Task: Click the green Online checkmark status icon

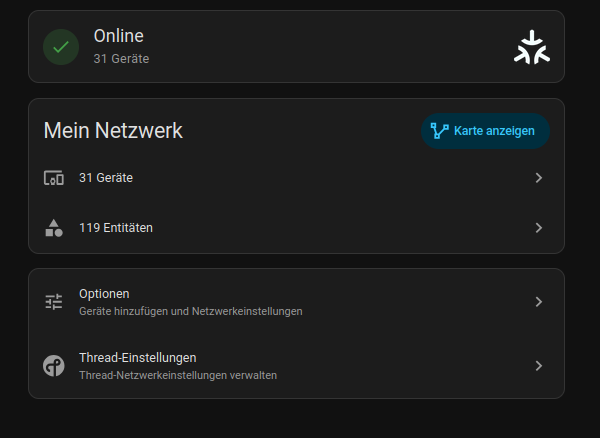Action: click(61, 47)
